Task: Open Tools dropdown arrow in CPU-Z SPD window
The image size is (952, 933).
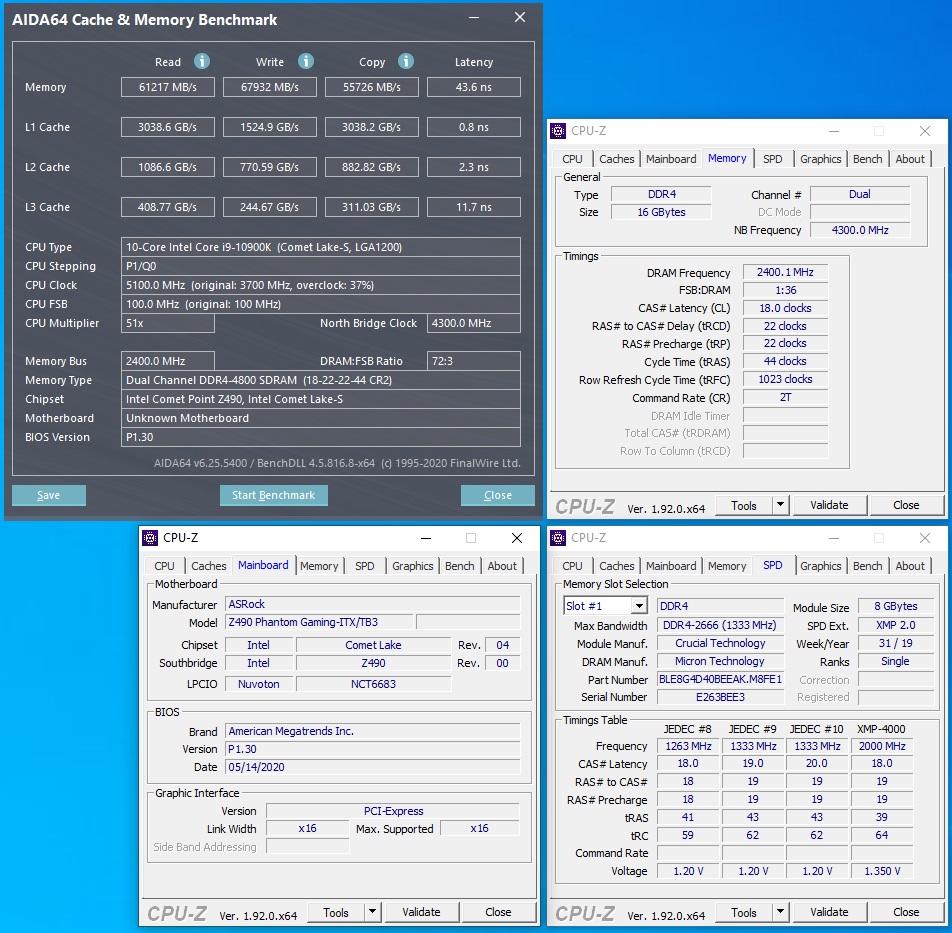Action: point(780,912)
